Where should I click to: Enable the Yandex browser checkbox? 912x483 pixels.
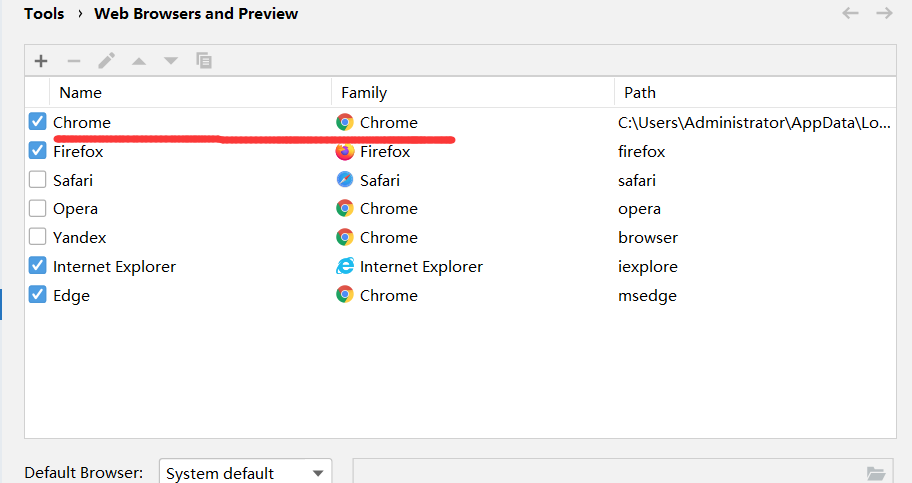pyautogui.click(x=38, y=237)
